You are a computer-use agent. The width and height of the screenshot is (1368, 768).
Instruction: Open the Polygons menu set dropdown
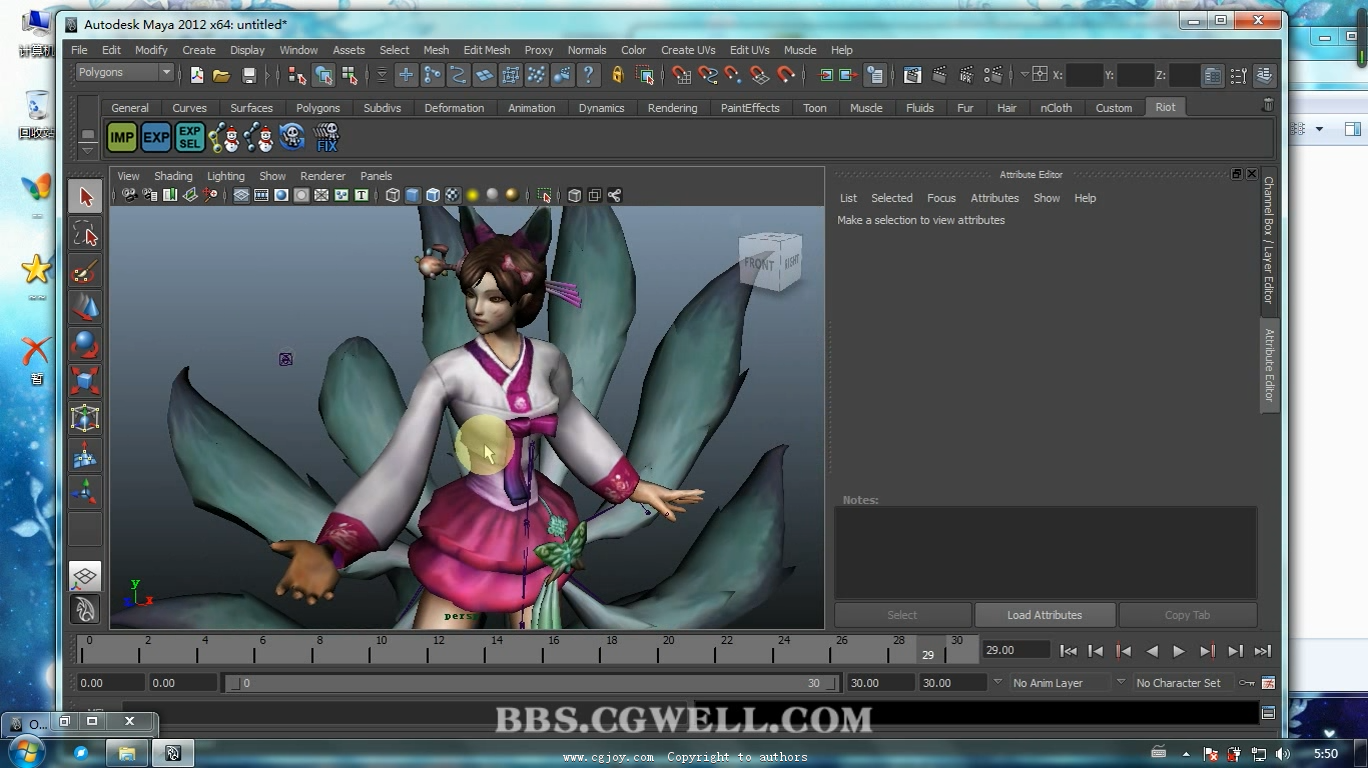125,73
